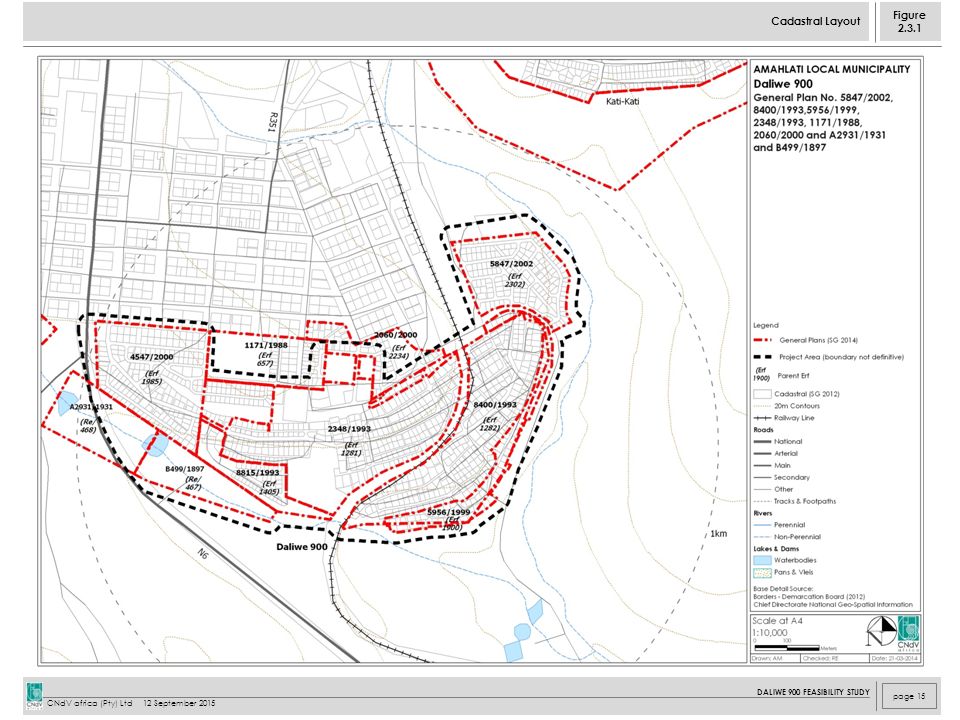960x720 pixels.
Task: Click the 'Date: 21-03-2014' field
Action: [x=894, y=658]
